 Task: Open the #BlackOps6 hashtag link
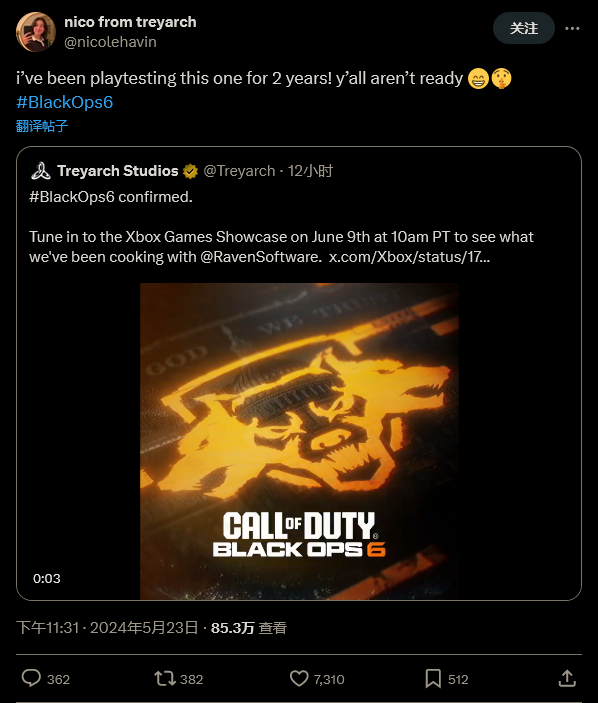point(65,102)
